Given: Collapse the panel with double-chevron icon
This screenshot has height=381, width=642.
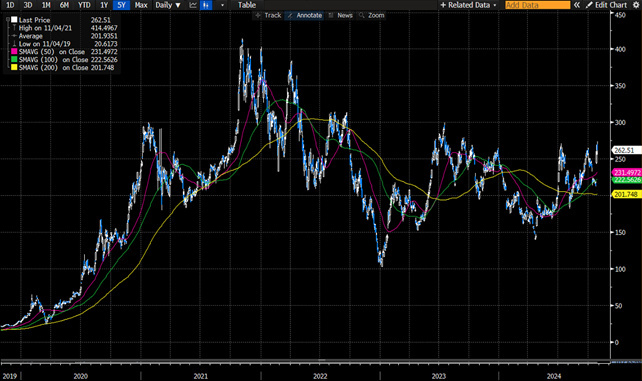Looking at the screenshot, I should click(x=577, y=5).
